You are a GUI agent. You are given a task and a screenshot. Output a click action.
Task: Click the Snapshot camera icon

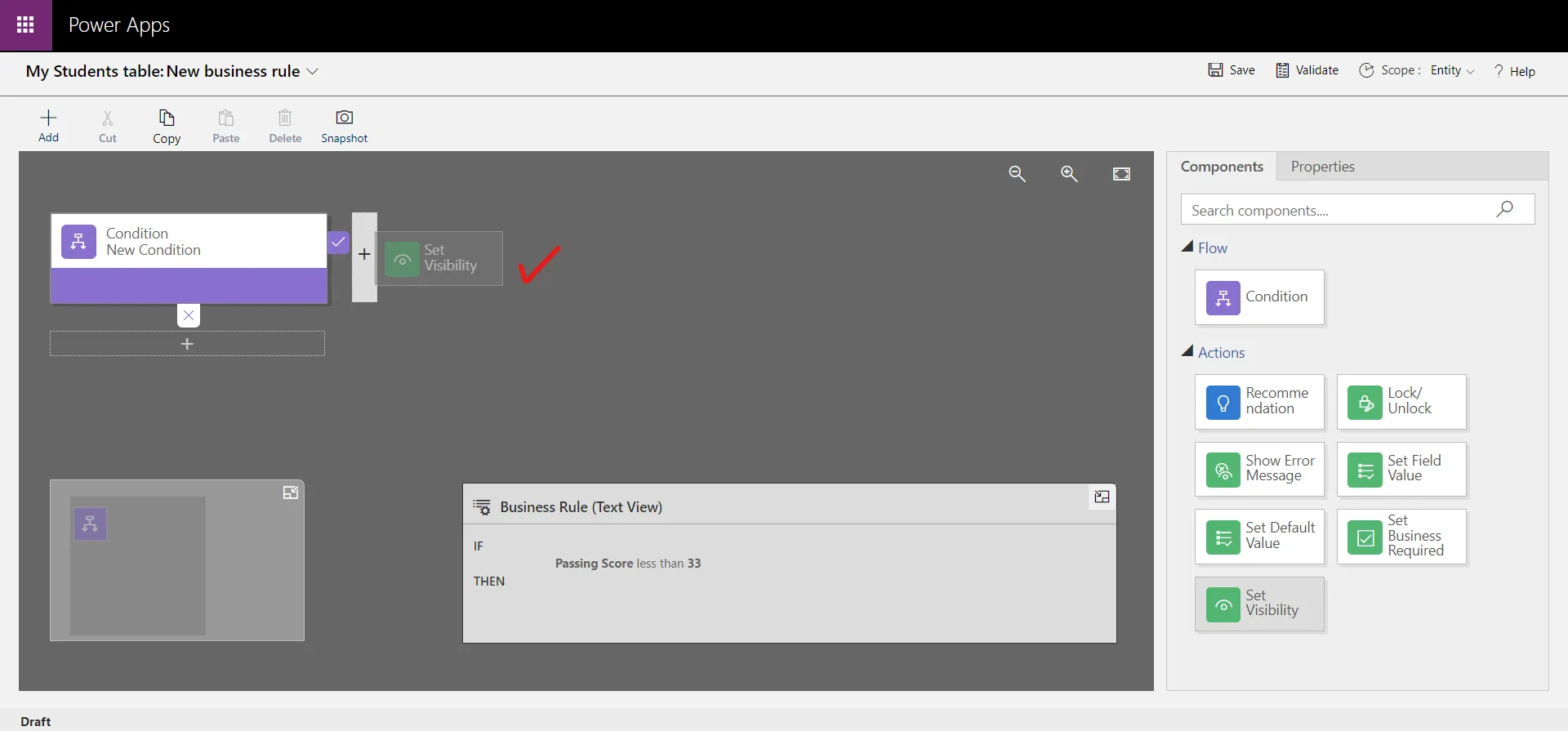pos(344,118)
